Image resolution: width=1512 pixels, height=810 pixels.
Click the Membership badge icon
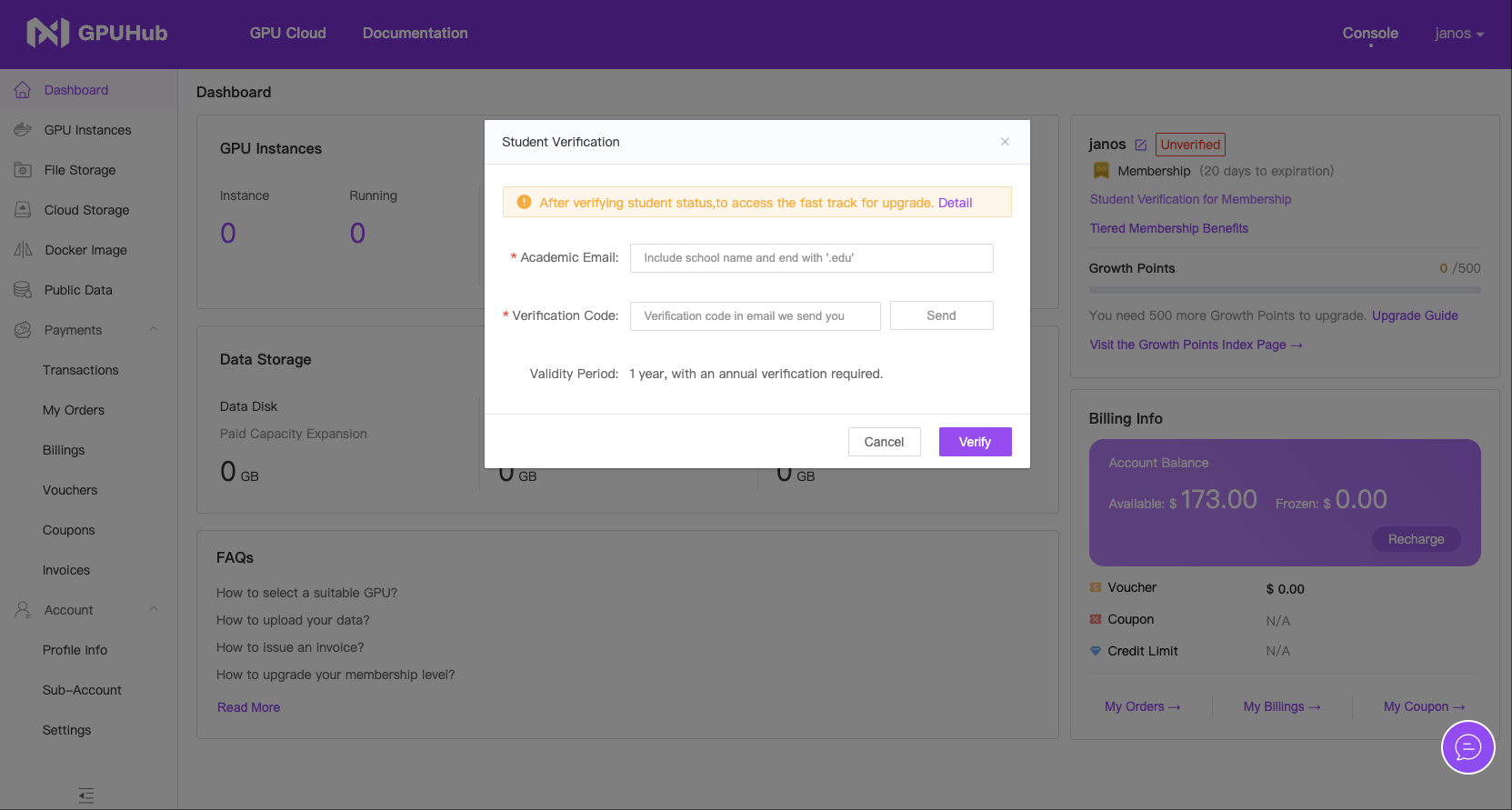pyautogui.click(x=1101, y=171)
